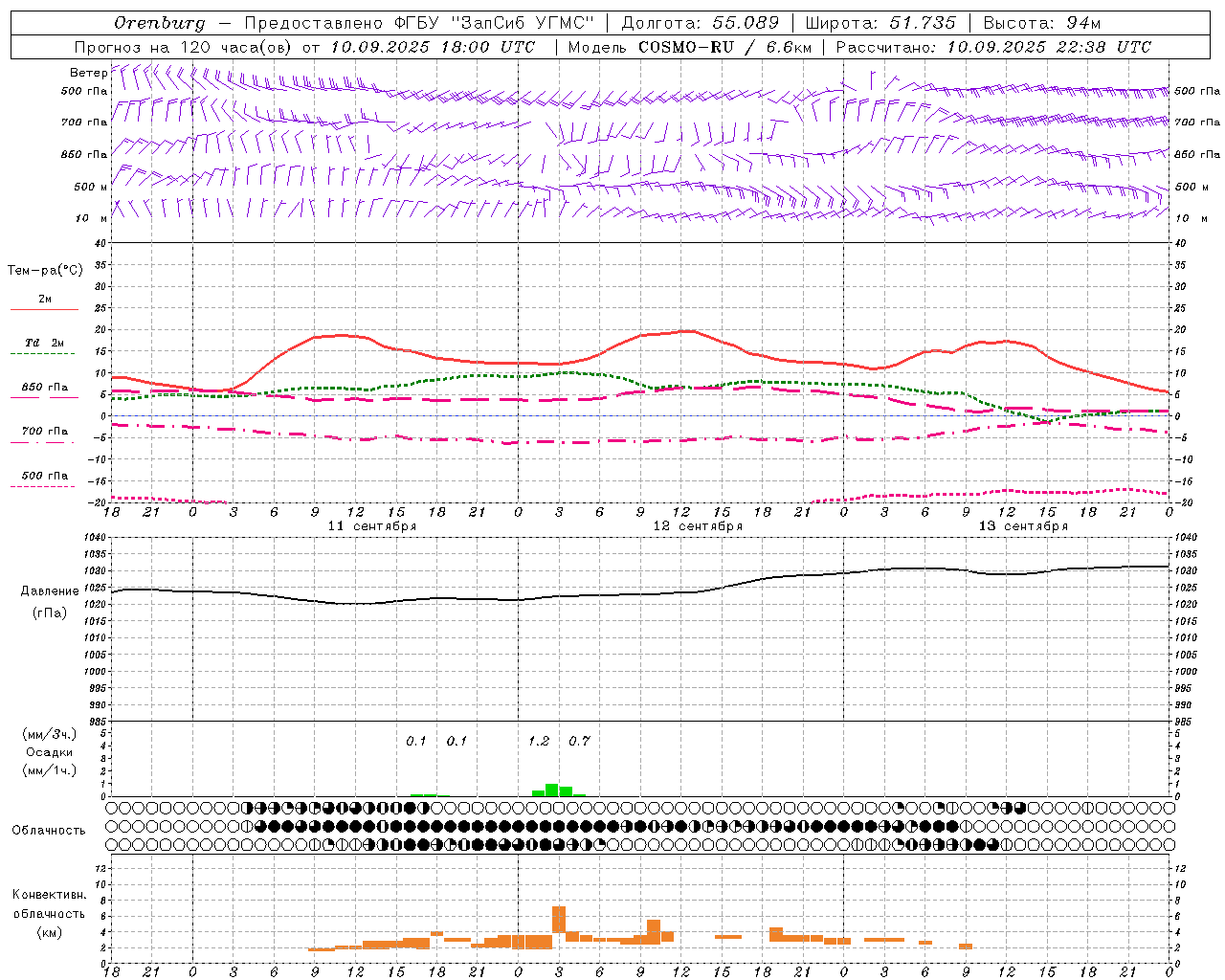Click the '700 гПа' temperature legend dash-dot line
The width and height of the screenshot is (1225, 980).
tap(44, 442)
